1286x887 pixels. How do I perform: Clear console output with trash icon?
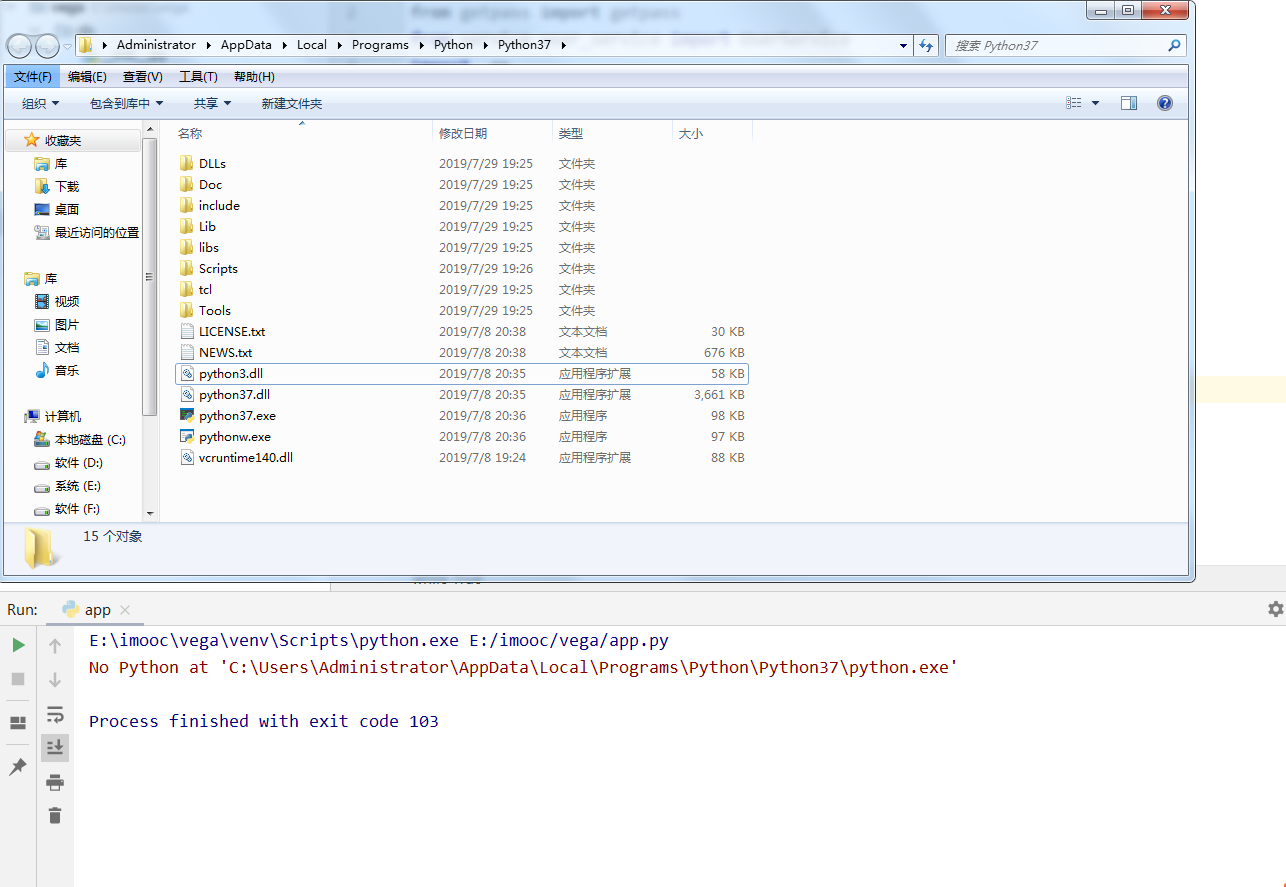55,816
